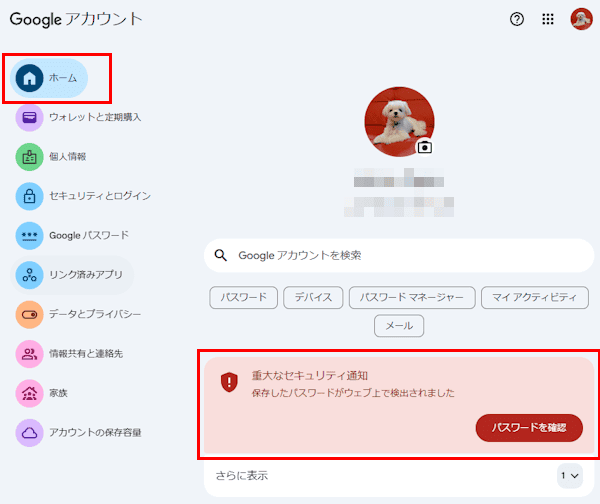Click the パスワード suggestion chip
600x504 pixels.
(x=243, y=297)
